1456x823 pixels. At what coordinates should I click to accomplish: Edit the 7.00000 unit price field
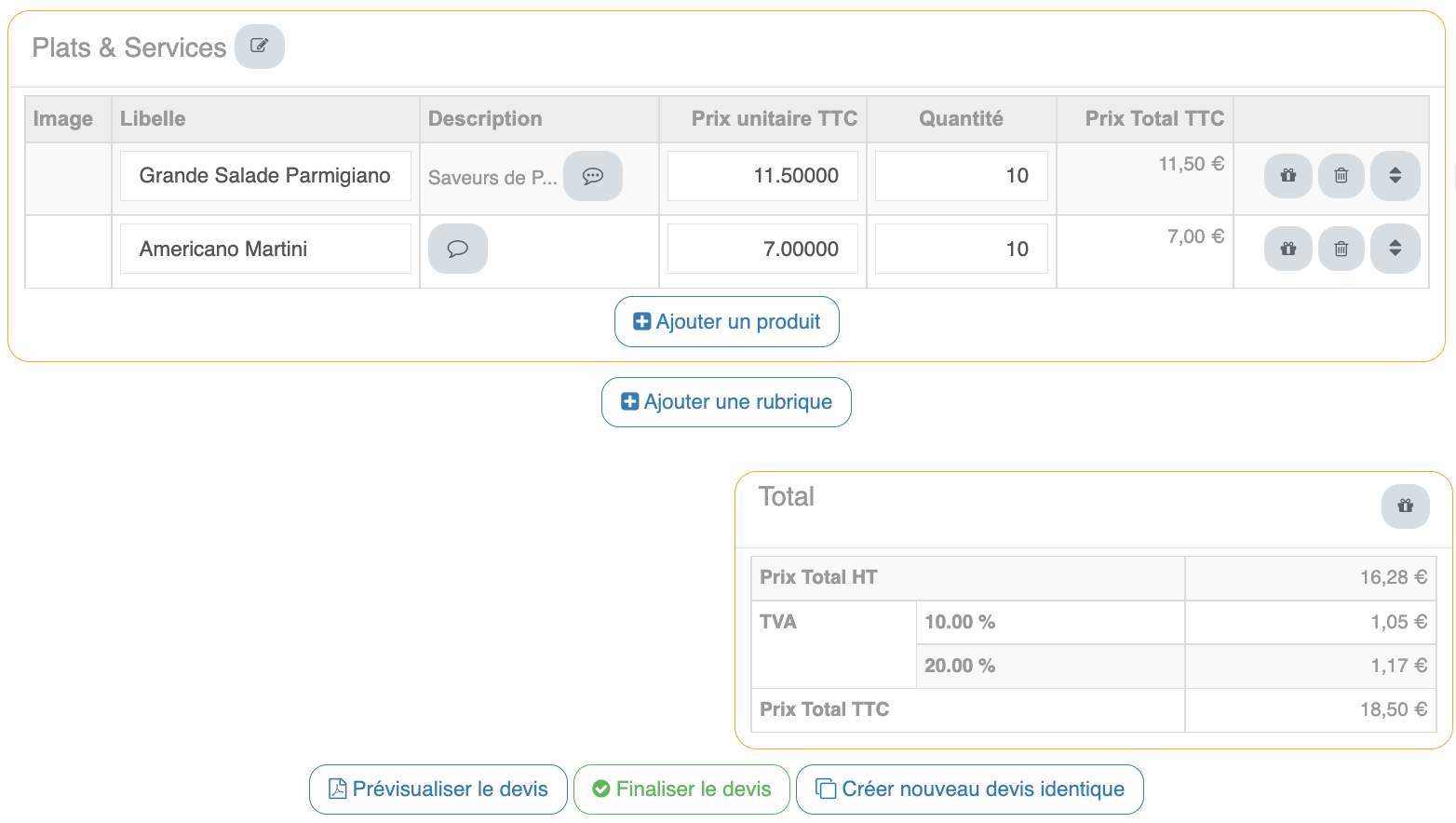(762, 249)
